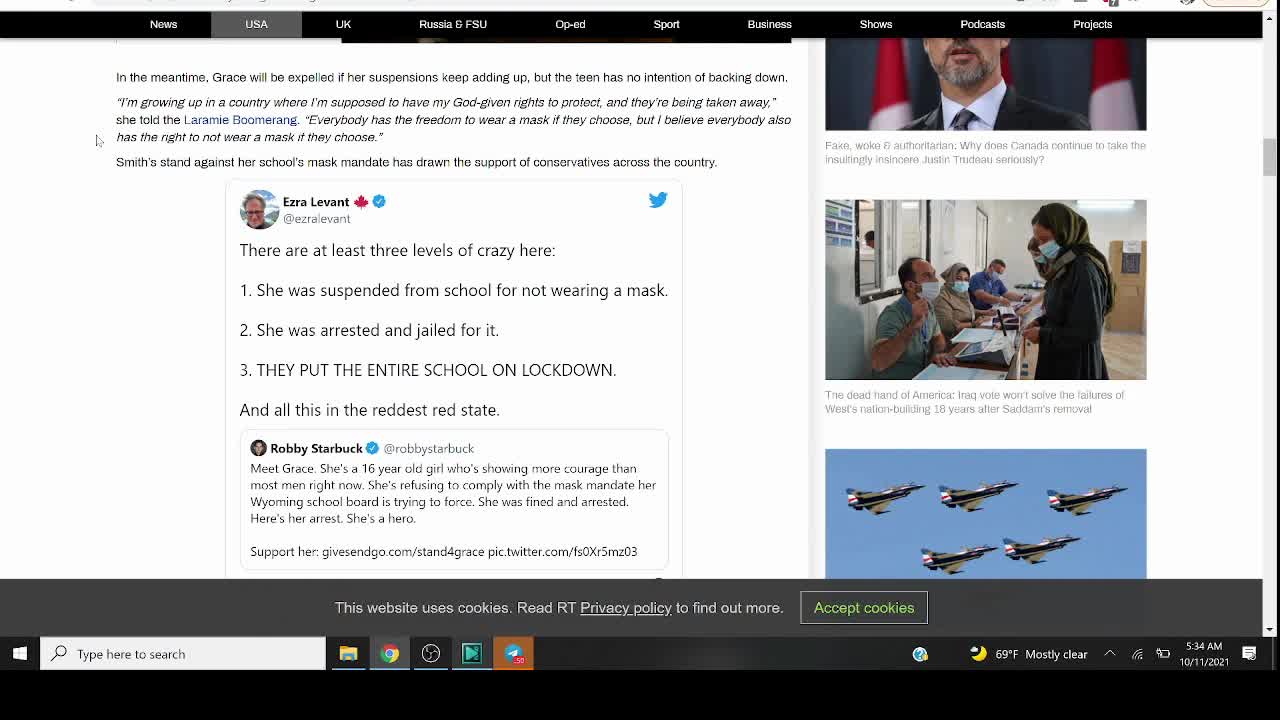Open Telegram from the taskbar
The image size is (1280, 720).
point(513,654)
